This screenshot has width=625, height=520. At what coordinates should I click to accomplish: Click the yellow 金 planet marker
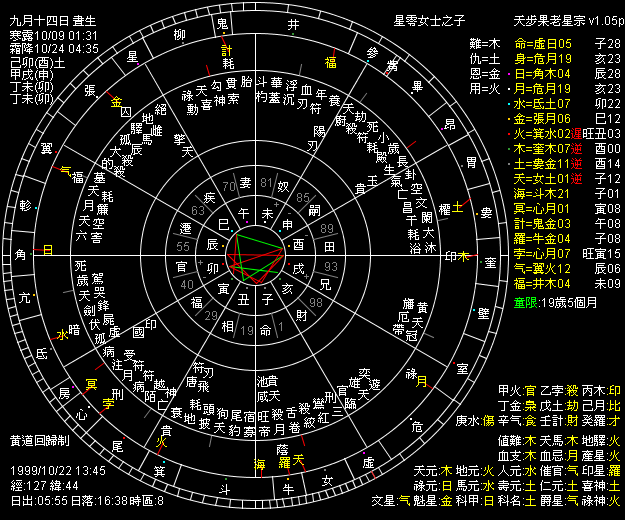[x=116, y=101]
